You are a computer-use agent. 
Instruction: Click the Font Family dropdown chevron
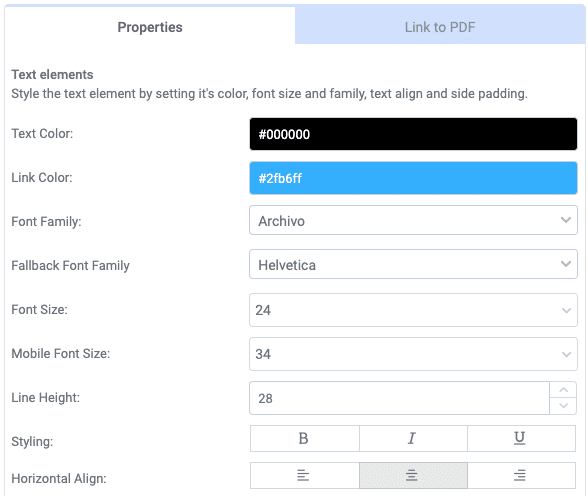(x=566, y=220)
